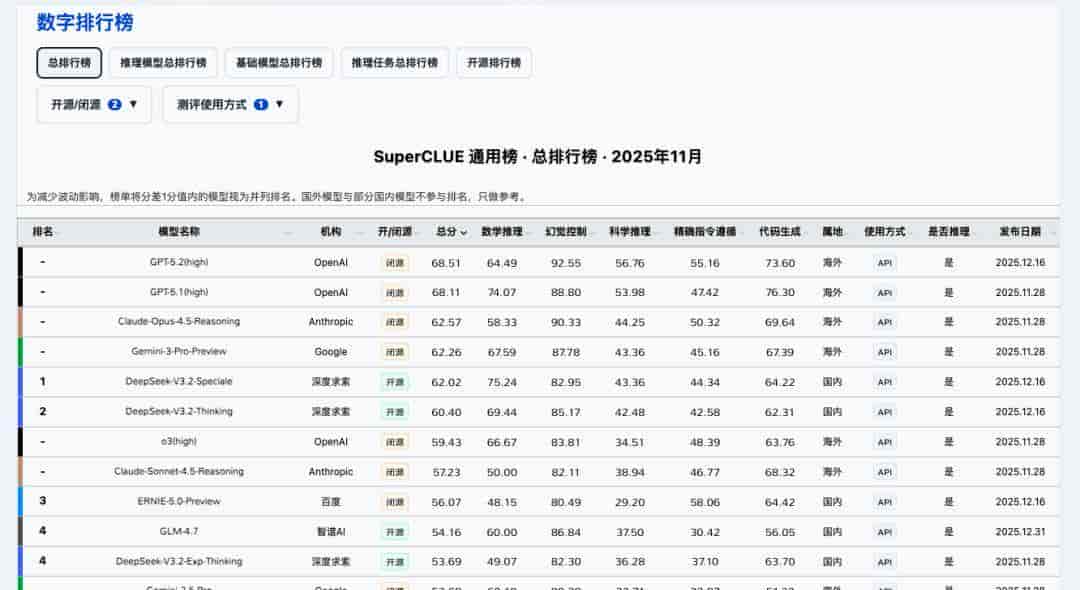The image size is (1080, 590).
Task: Sort by the 使用方式 column header
Action: pos(885,232)
